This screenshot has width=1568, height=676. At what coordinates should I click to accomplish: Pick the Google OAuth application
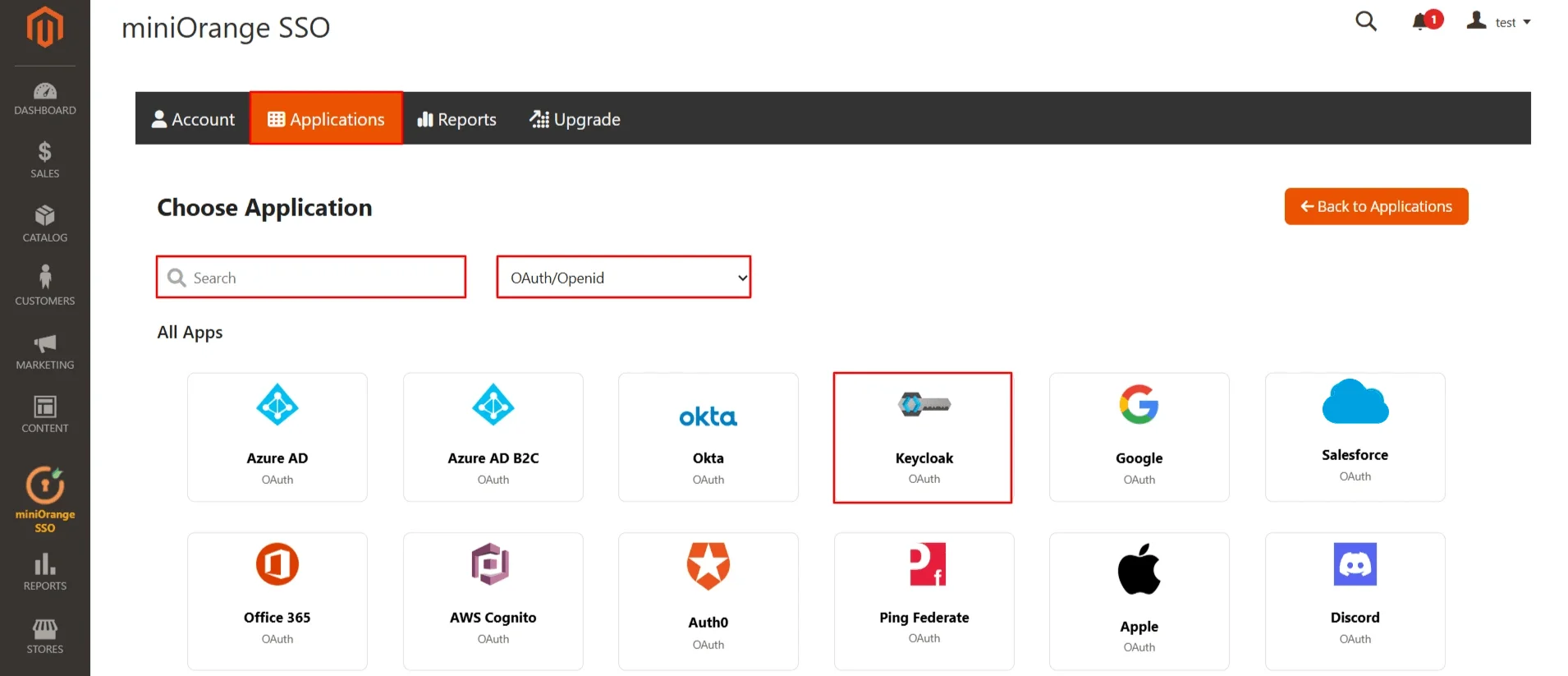coord(1139,437)
